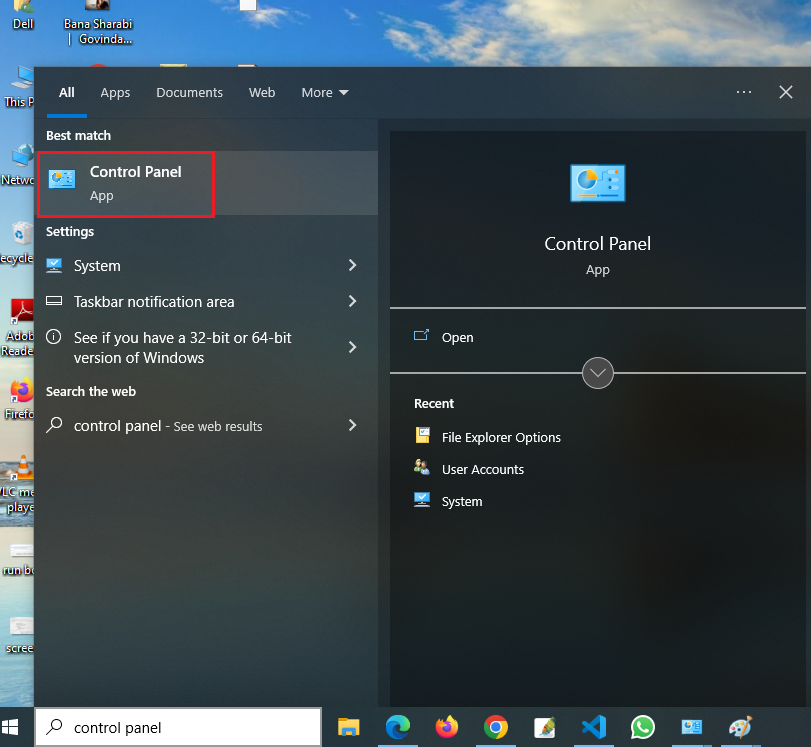Select the Adobe Reader desktop shortcut
Image resolution: width=811 pixels, height=747 pixels.
pos(19,328)
